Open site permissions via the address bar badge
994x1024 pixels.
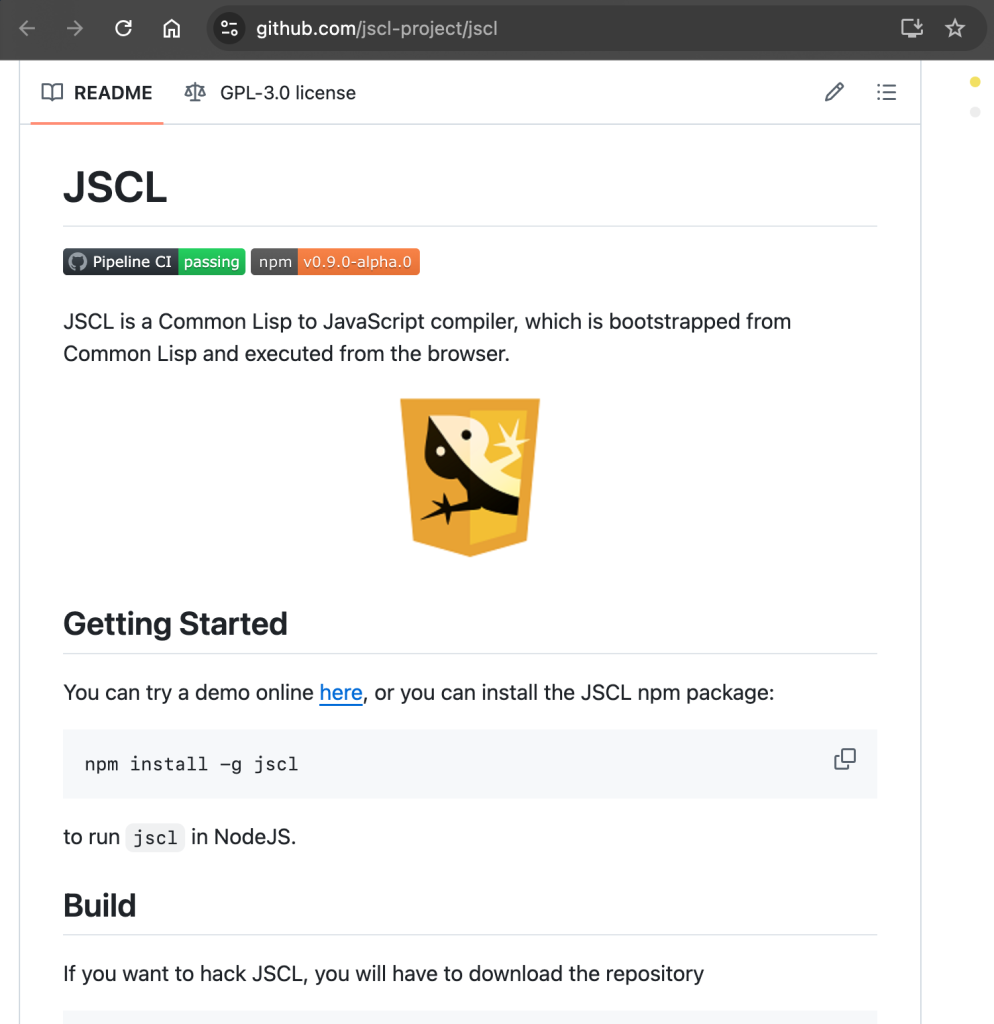coord(229,28)
